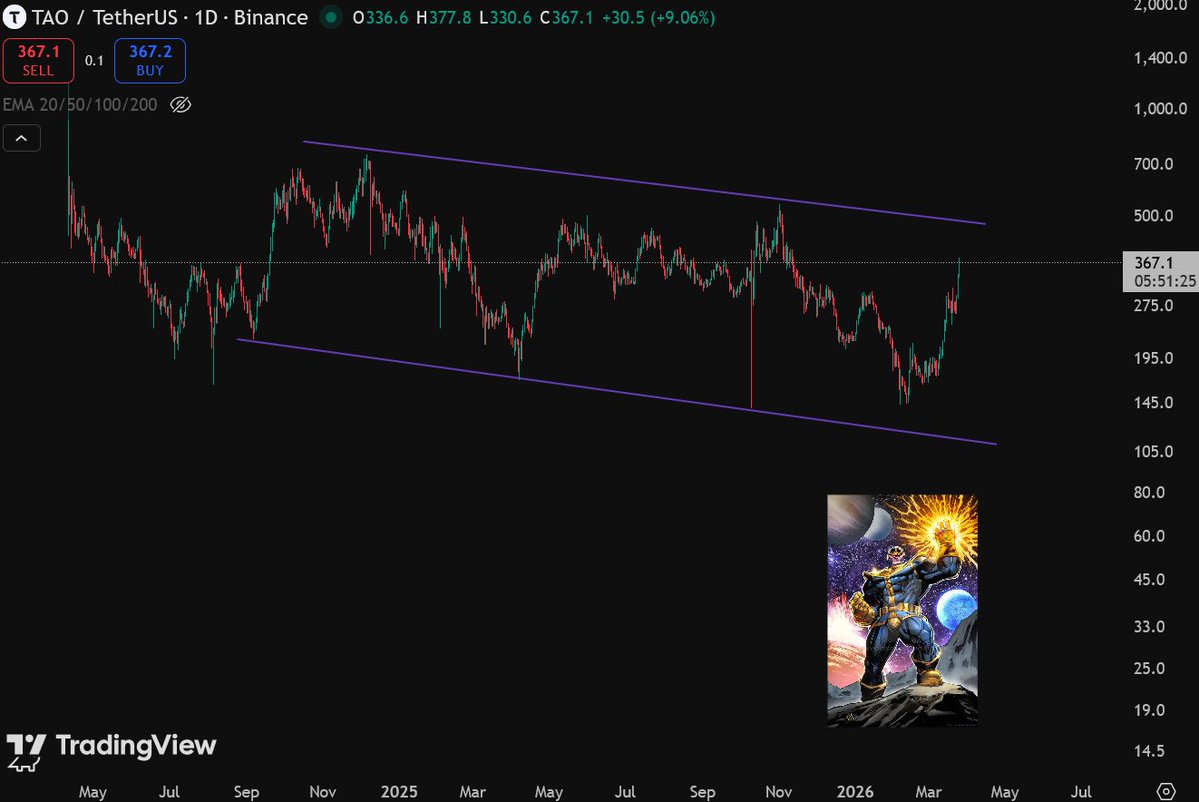Select the Thanos image on the chart
1199x802 pixels.
pos(902,610)
